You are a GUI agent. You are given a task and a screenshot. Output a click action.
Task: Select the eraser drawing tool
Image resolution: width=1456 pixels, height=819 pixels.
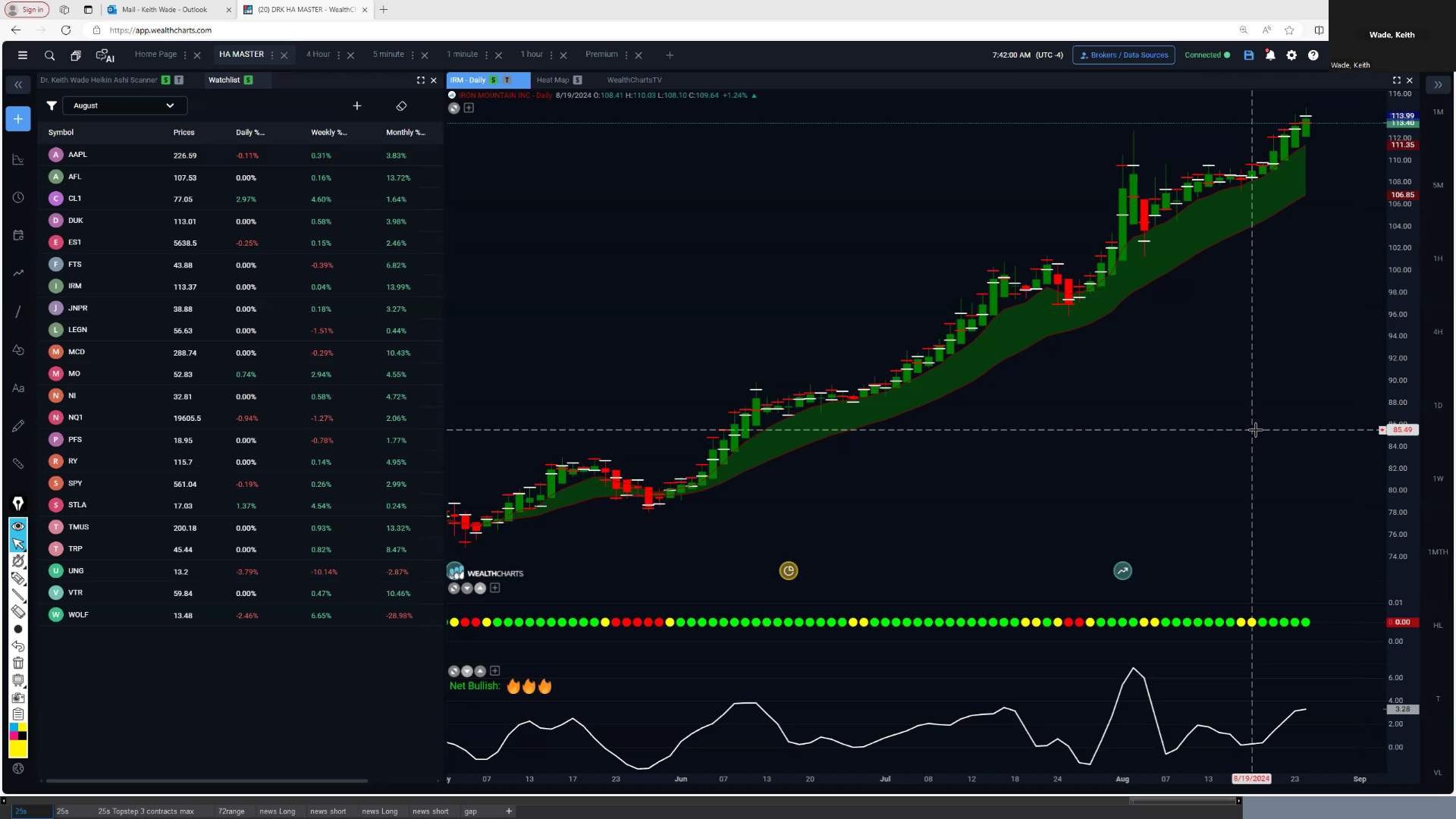pos(18,612)
